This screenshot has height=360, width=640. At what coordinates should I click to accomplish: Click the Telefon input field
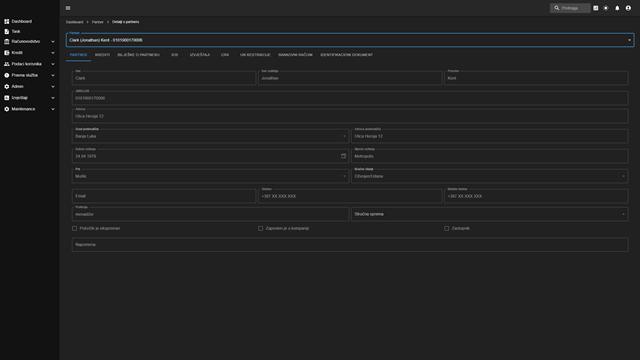[x=350, y=196]
